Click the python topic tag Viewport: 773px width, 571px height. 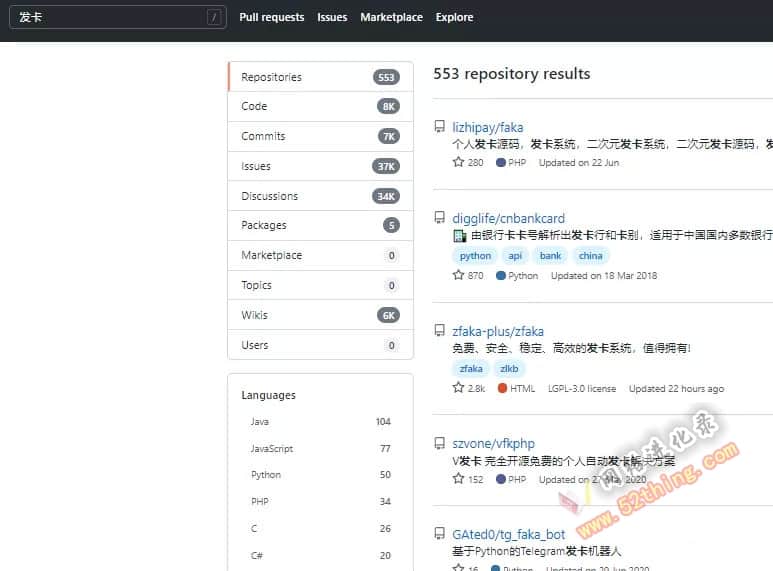(475, 256)
